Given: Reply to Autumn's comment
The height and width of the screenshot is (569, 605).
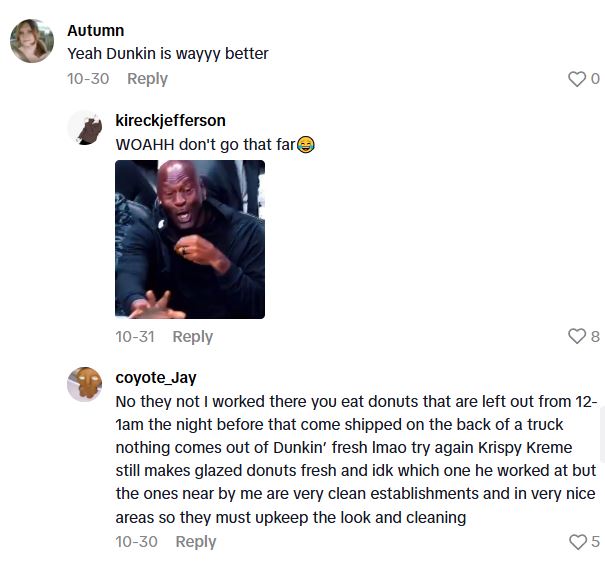Looking at the screenshot, I should [x=147, y=79].
